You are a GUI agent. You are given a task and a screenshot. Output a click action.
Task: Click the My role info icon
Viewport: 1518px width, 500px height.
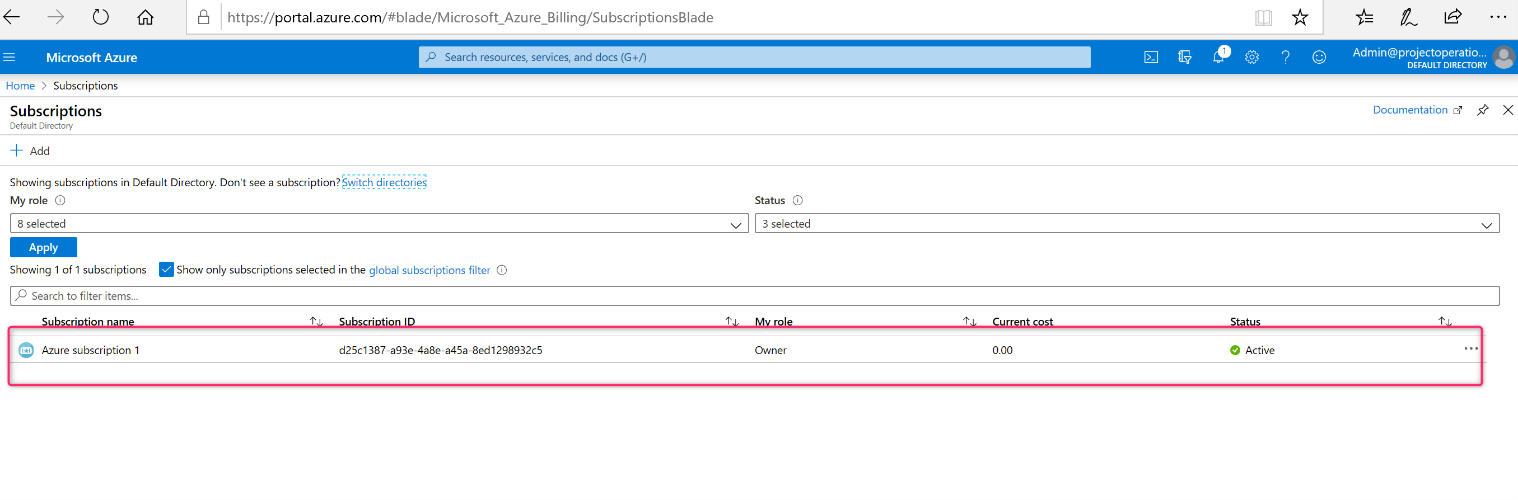point(61,200)
